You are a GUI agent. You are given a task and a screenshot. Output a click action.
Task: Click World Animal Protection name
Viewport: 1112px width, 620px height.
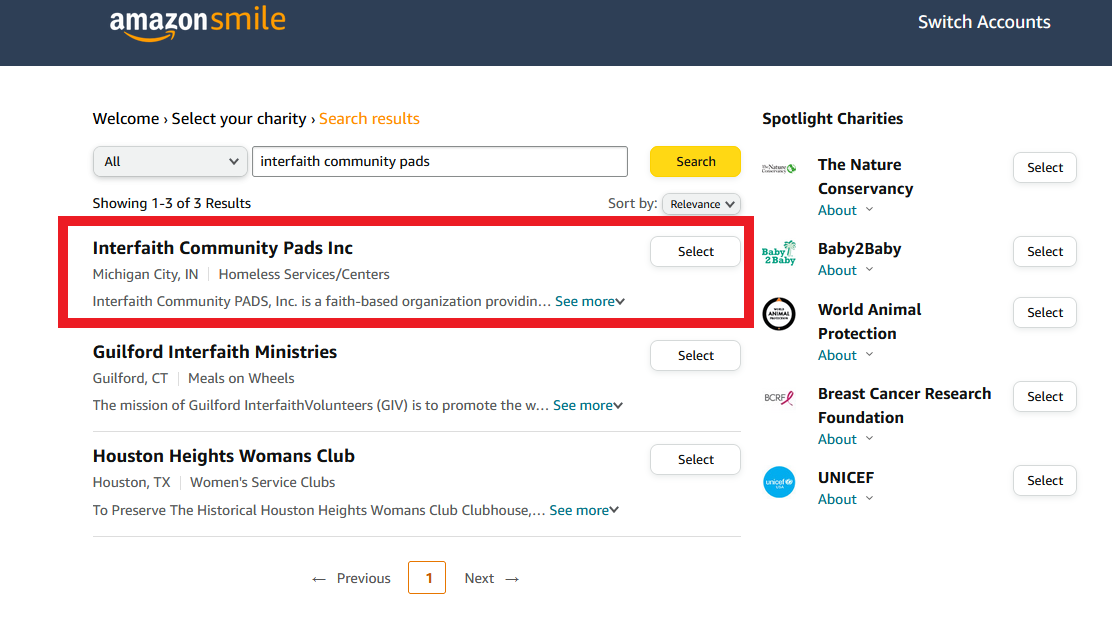[x=869, y=322]
